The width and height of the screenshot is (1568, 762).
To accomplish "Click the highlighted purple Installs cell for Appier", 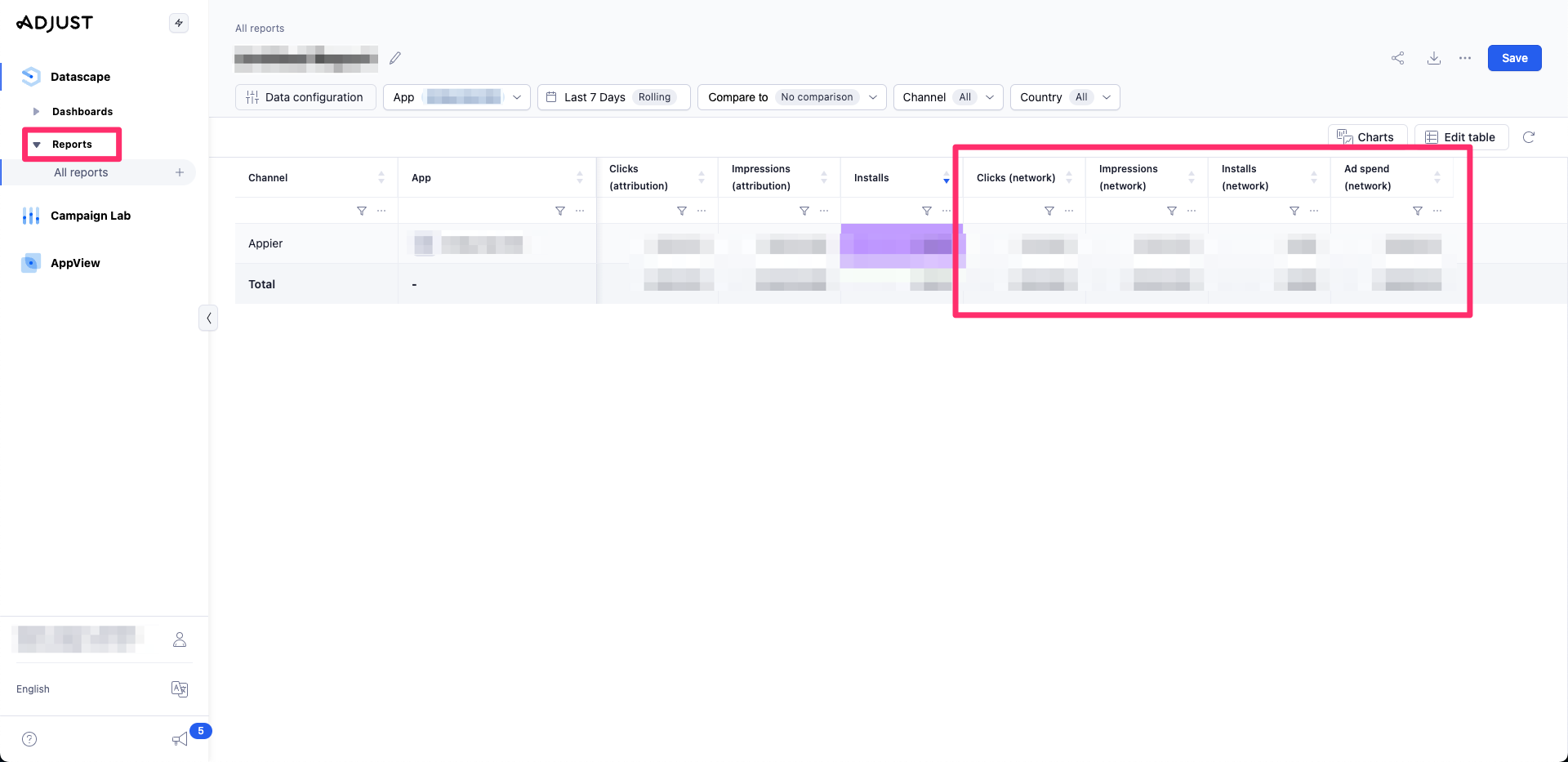I will pyautogui.click(x=902, y=244).
